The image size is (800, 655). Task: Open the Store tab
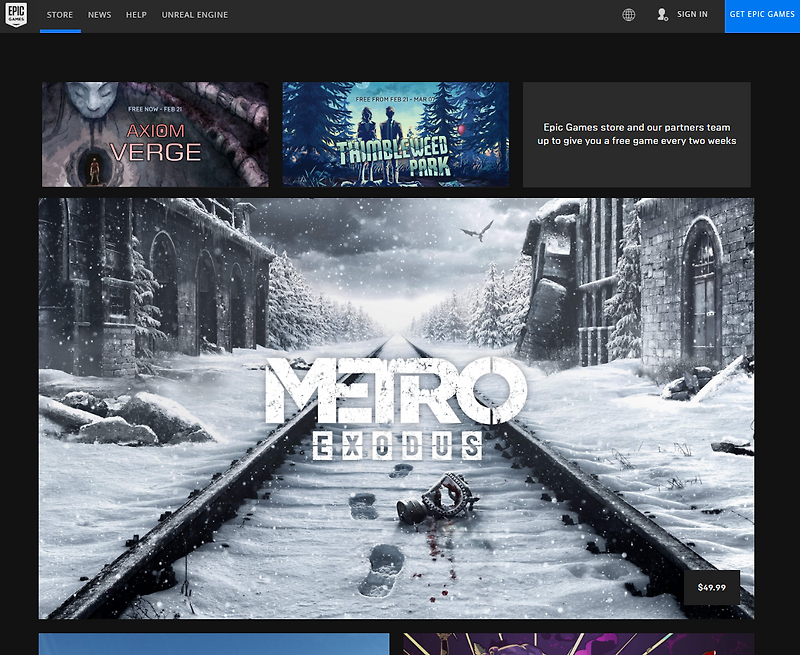click(60, 15)
